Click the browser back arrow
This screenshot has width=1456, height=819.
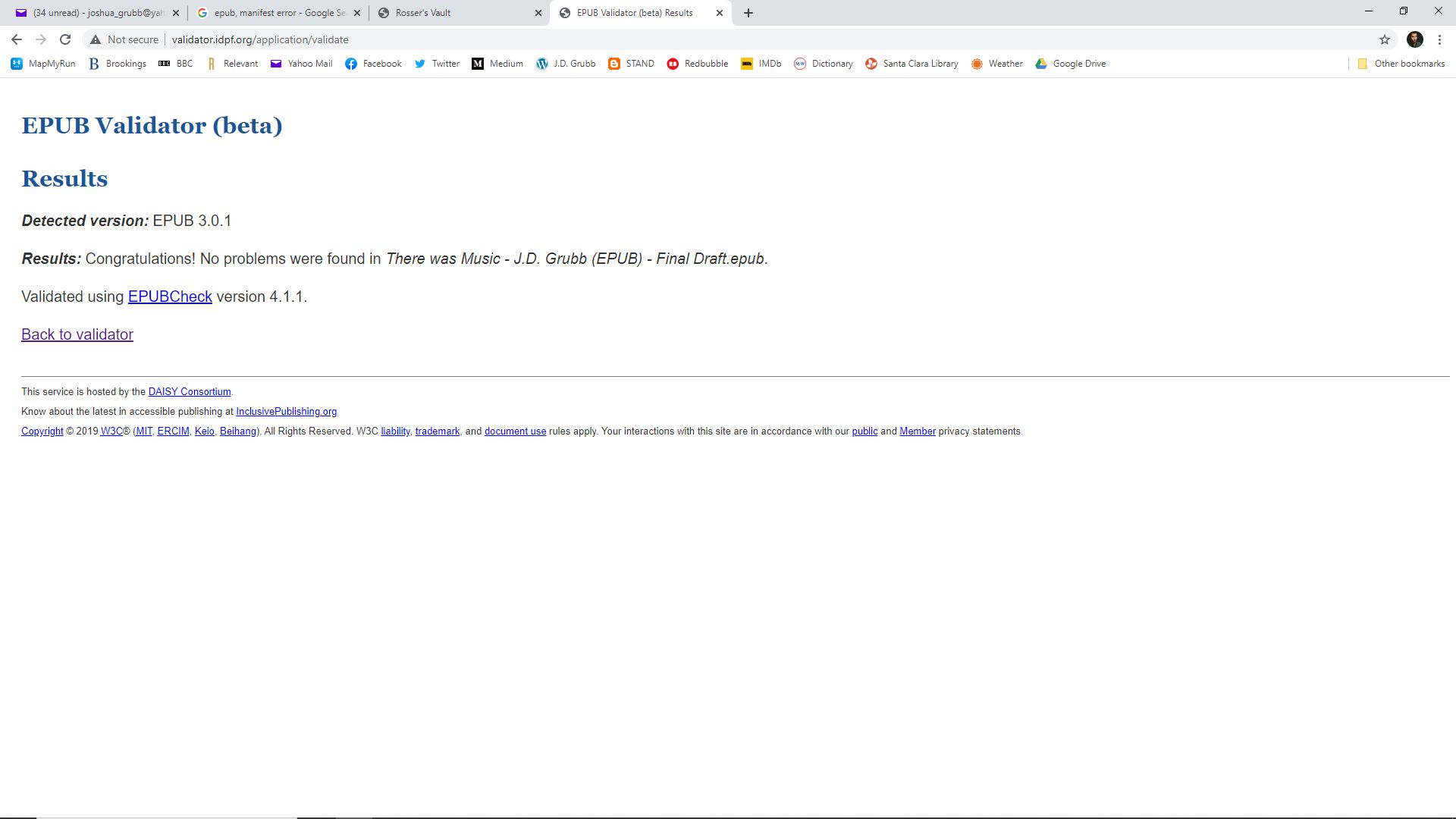tap(16, 39)
